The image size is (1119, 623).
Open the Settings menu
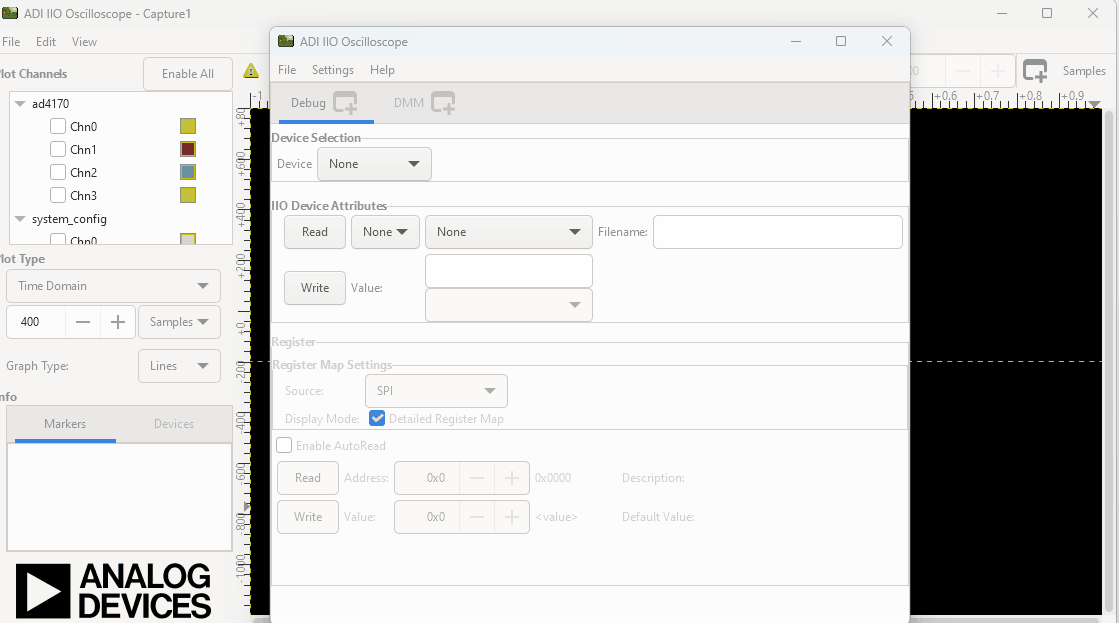[332, 70]
